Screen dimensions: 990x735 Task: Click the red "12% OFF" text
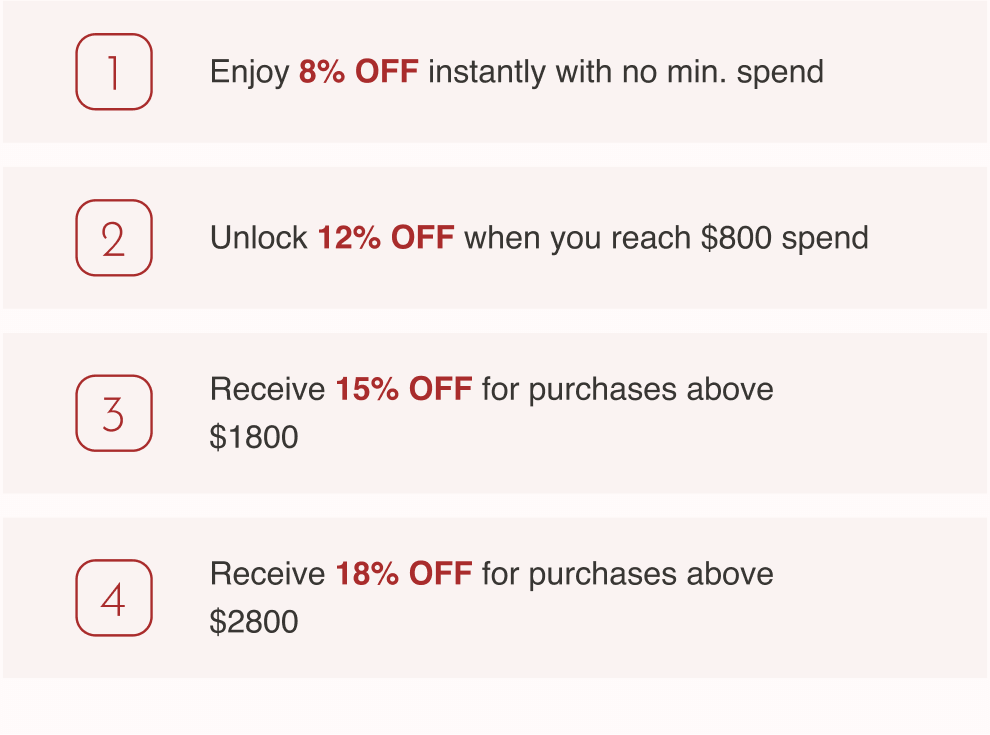386,238
